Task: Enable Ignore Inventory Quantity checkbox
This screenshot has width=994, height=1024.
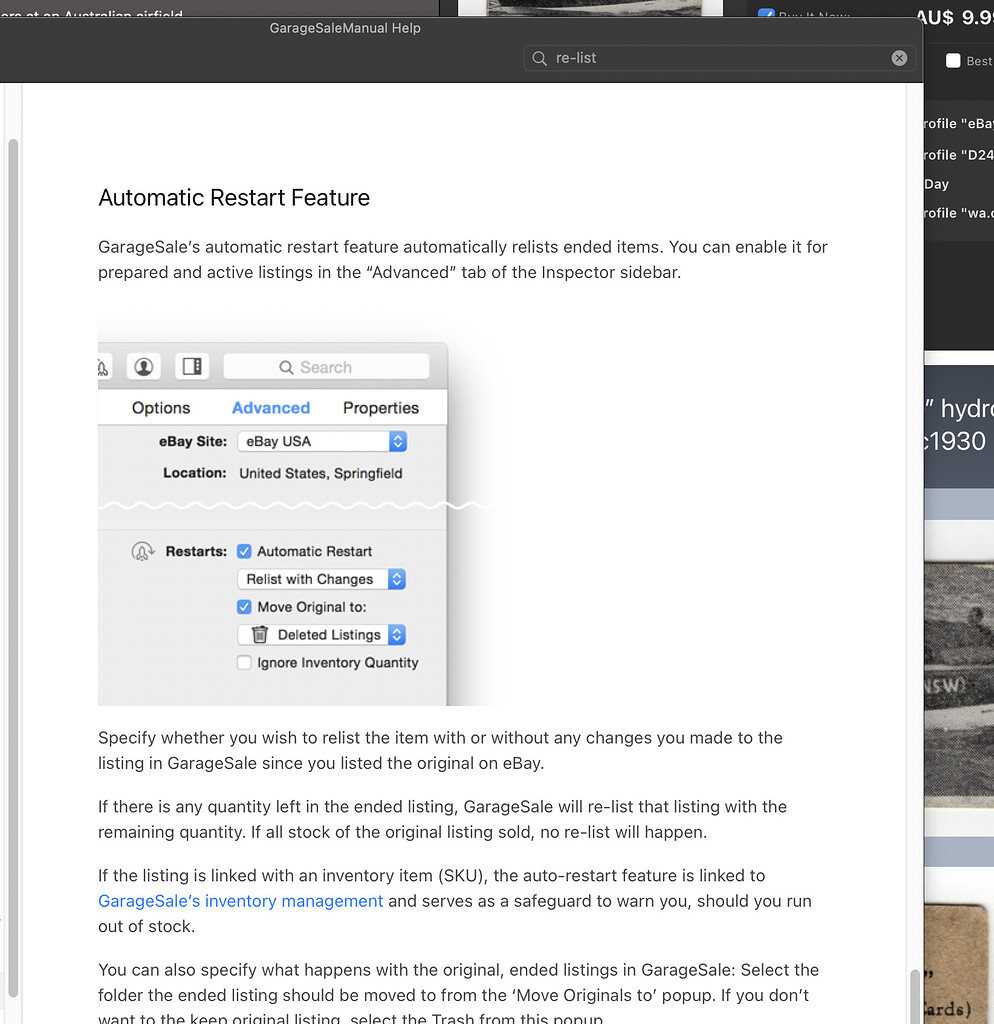Action: 244,663
